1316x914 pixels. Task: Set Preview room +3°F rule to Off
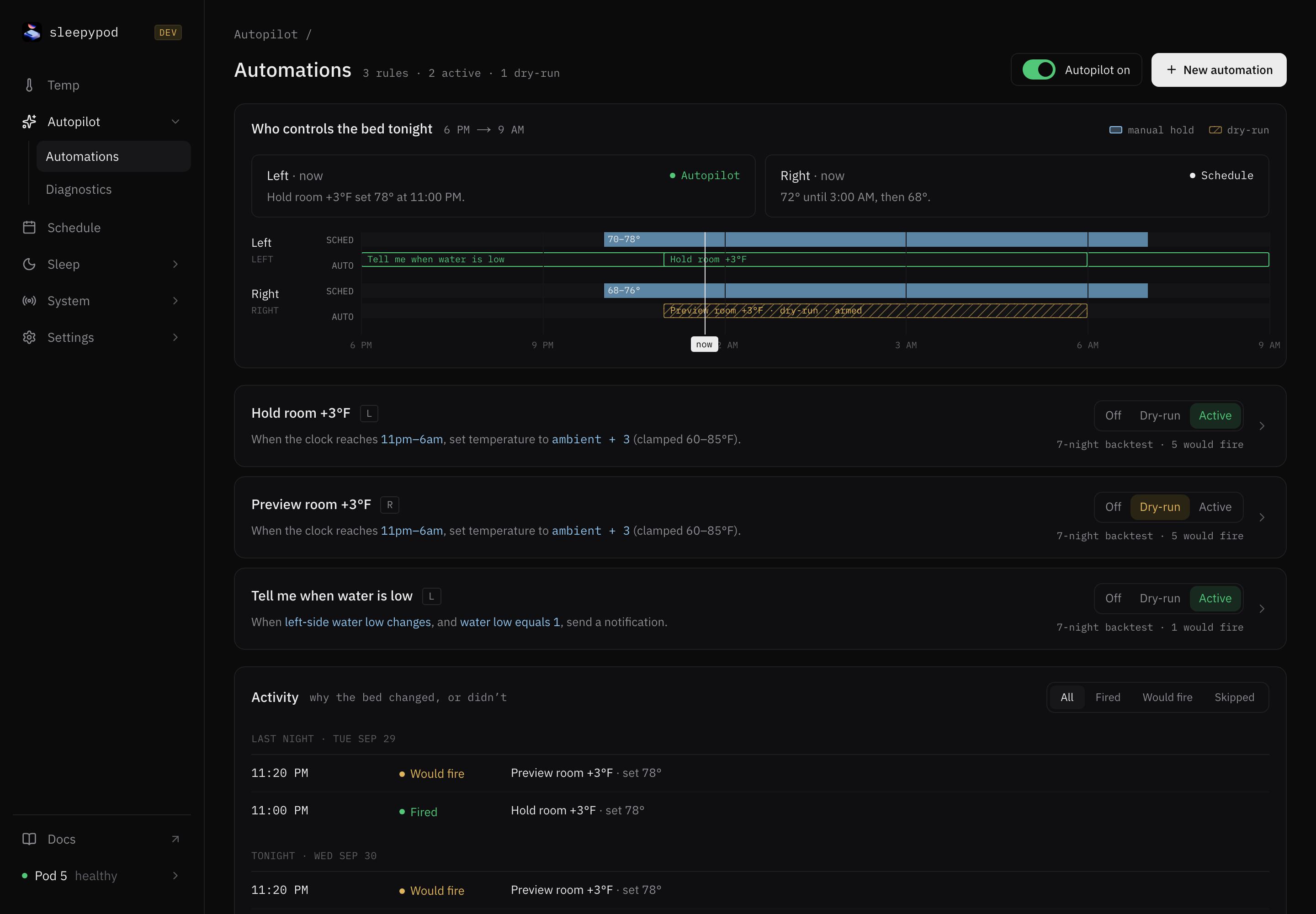(1113, 507)
